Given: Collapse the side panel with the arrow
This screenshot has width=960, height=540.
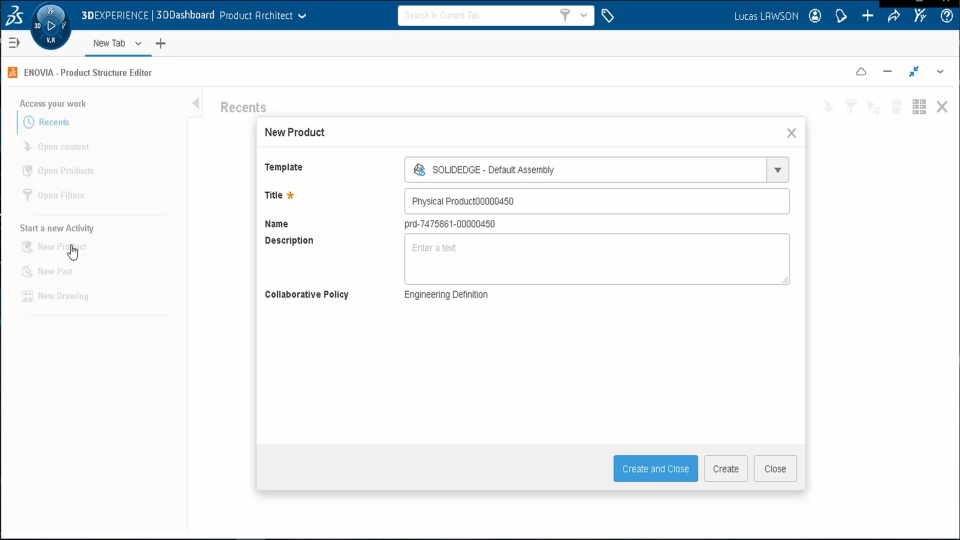Looking at the screenshot, I should pos(196,104).
